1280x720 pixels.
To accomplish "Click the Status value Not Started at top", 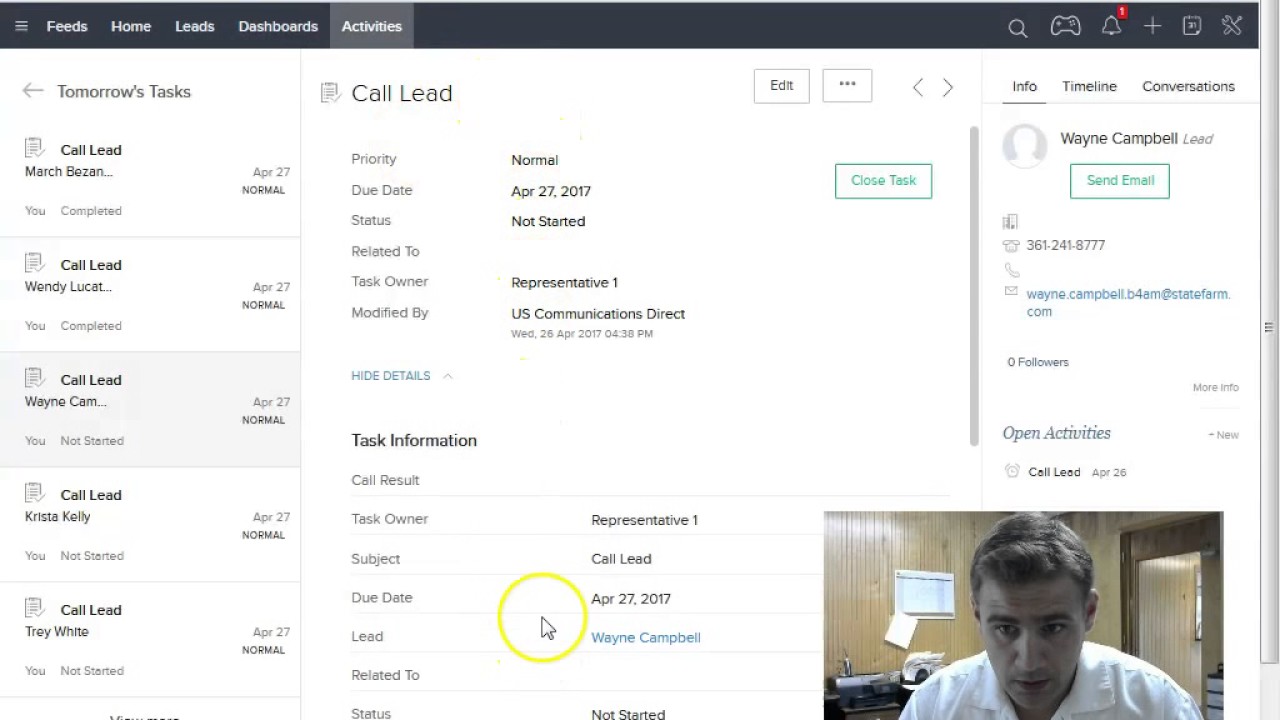I will (x=548, y=221).
